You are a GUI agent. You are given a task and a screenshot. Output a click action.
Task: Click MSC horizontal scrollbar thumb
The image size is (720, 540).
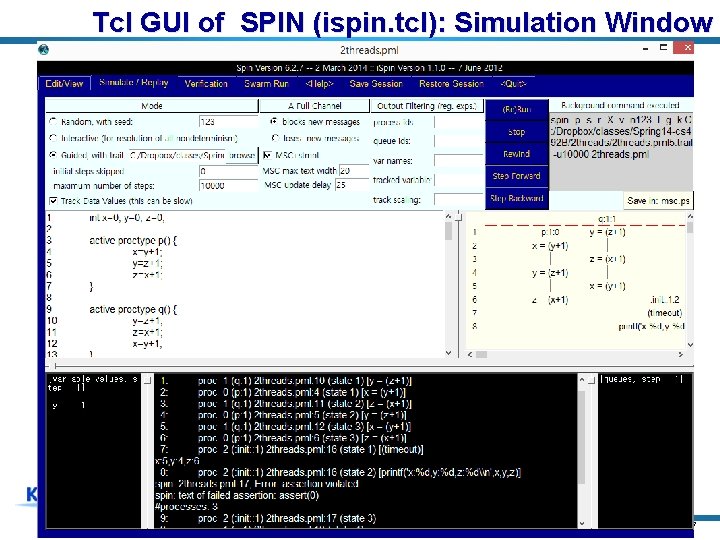point(481,354)
